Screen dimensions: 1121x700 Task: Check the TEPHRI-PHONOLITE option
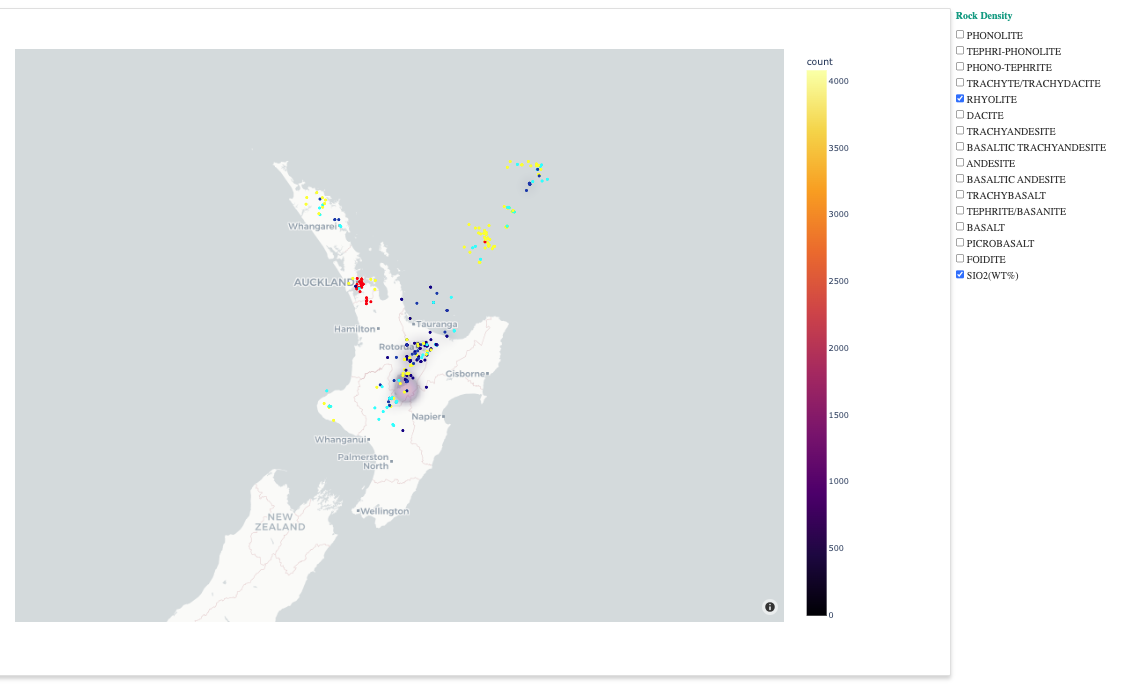959,49
